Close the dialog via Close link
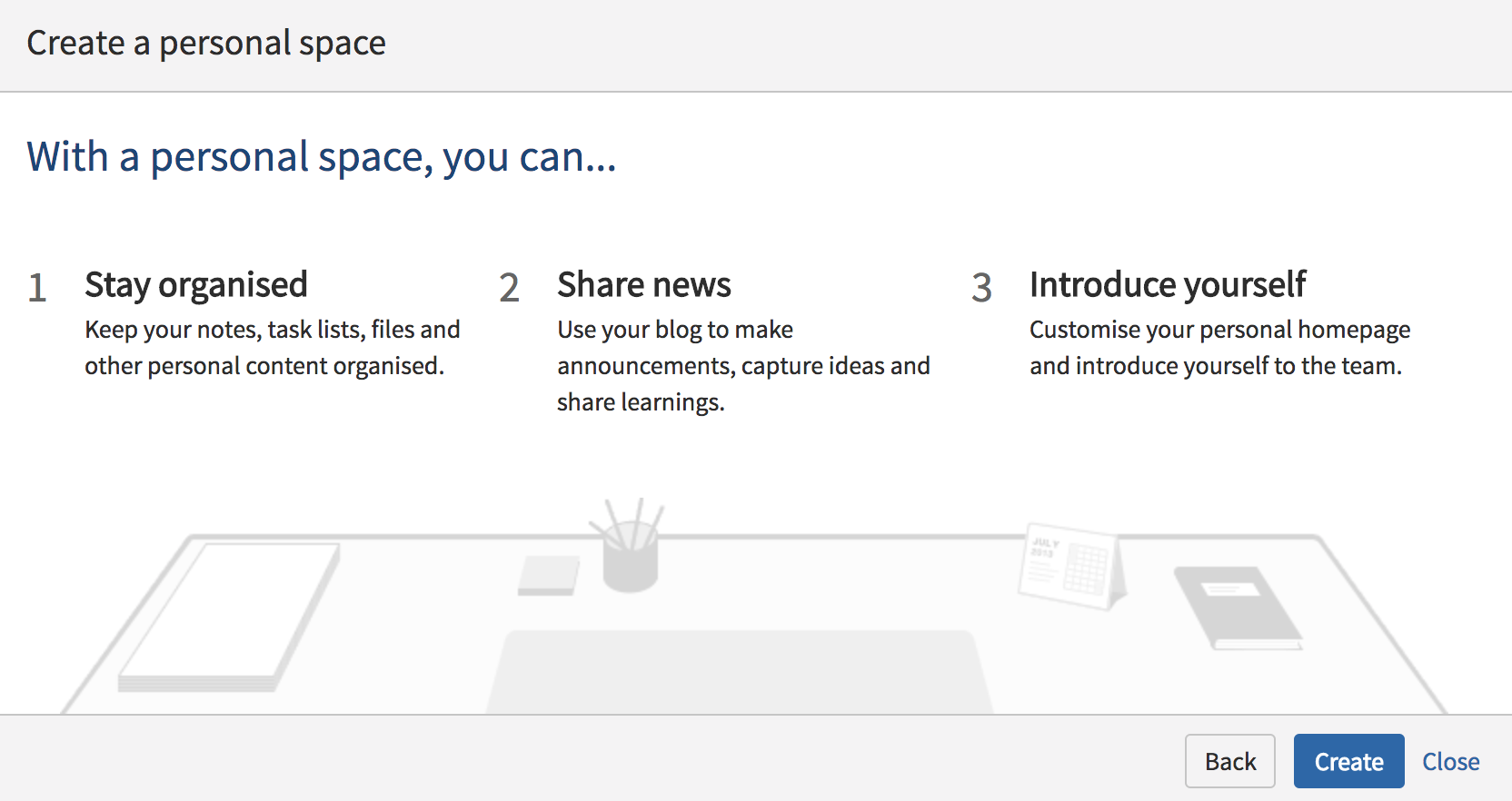 pos(1450,761)
